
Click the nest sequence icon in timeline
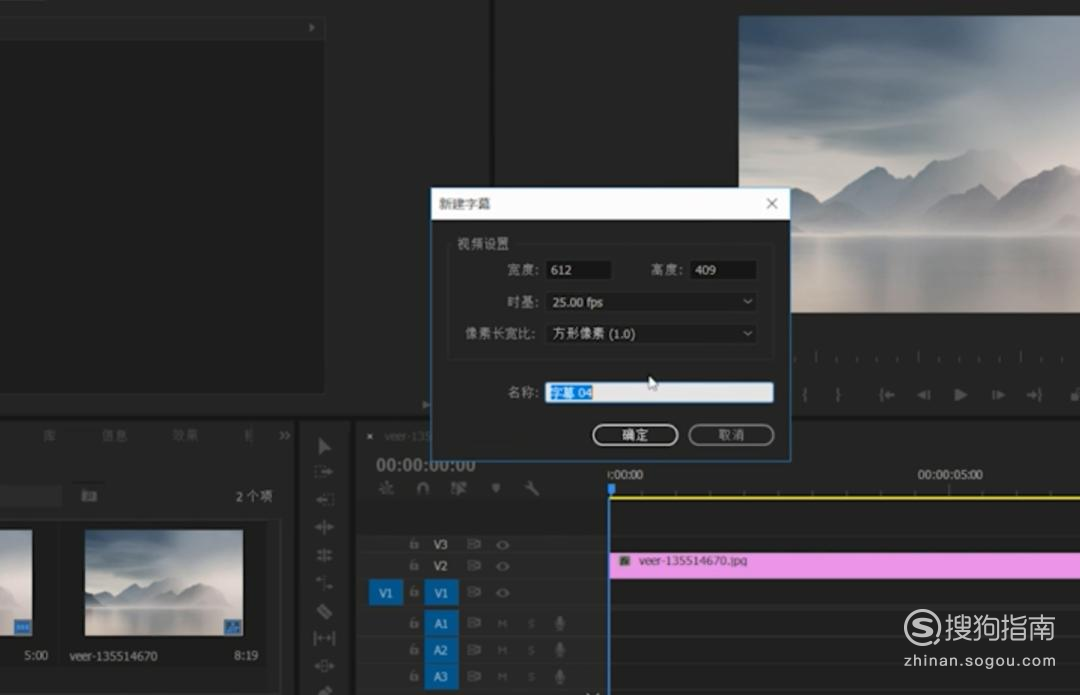[386, 488]
